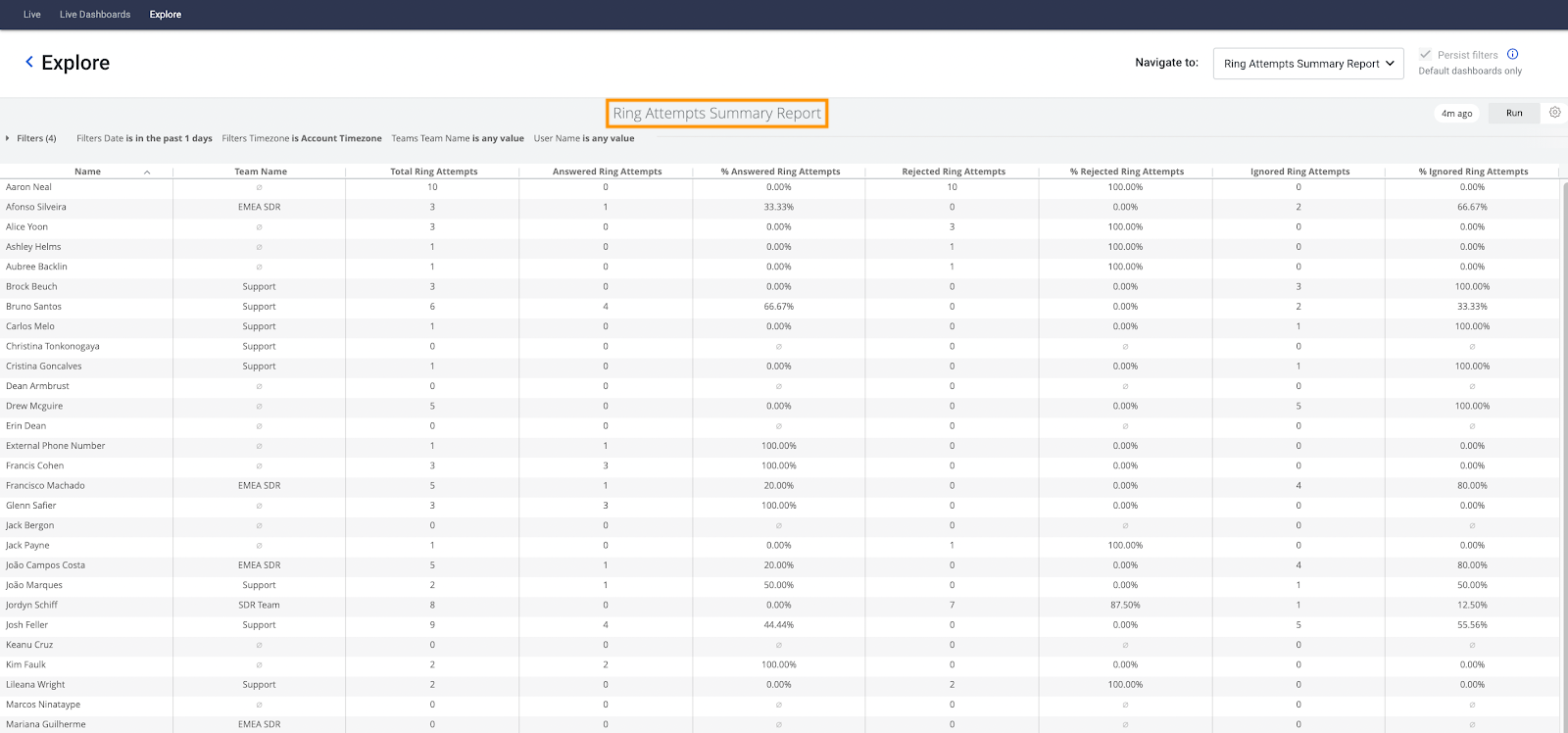The image size is (1568, 733).
Task: Switch to the Live Dashboards tab
Action: 95,15
